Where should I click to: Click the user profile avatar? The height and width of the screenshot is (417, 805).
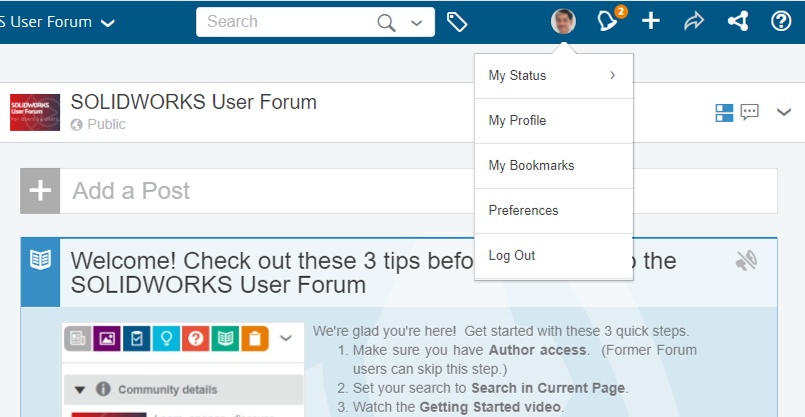click(x=564, y=21)
